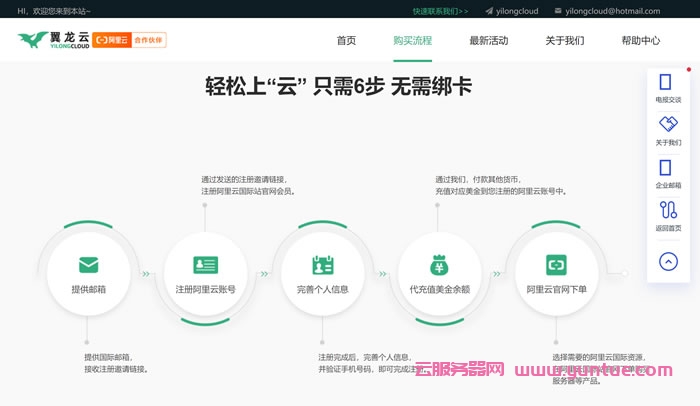Click the profile badge icon 完善个人信息
Viewport: 700px width, 406px height.
323,265
